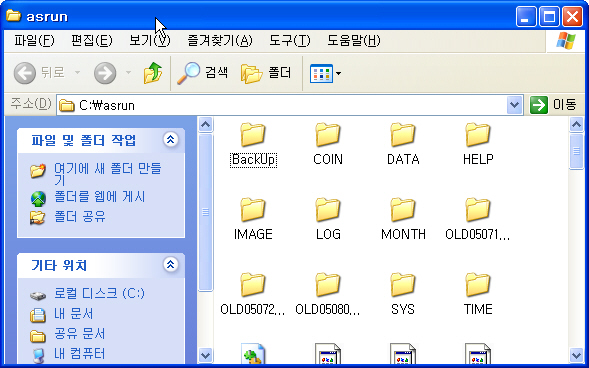Open the 검색 search tool
Viewport: 589px width, 368px height.
point(202,72)
